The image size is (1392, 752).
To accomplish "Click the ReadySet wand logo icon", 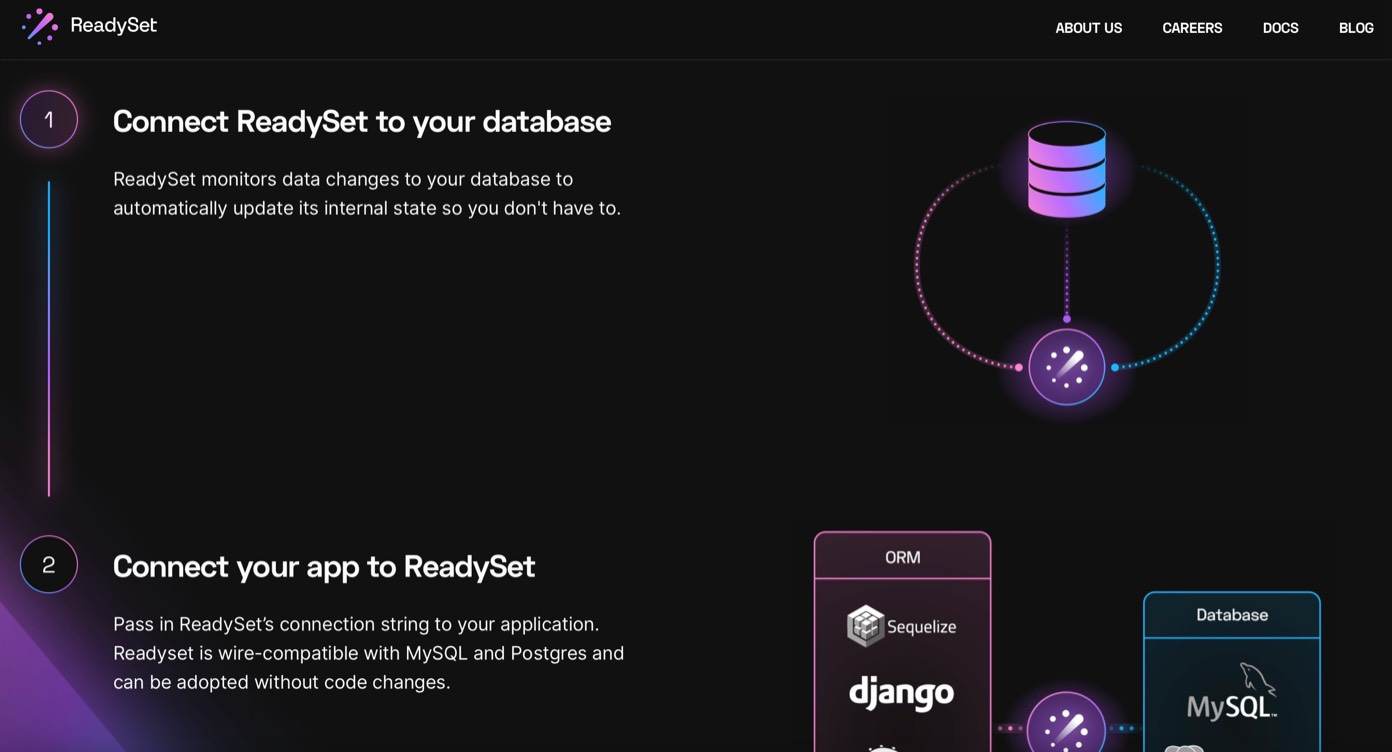I will point(40,26).
